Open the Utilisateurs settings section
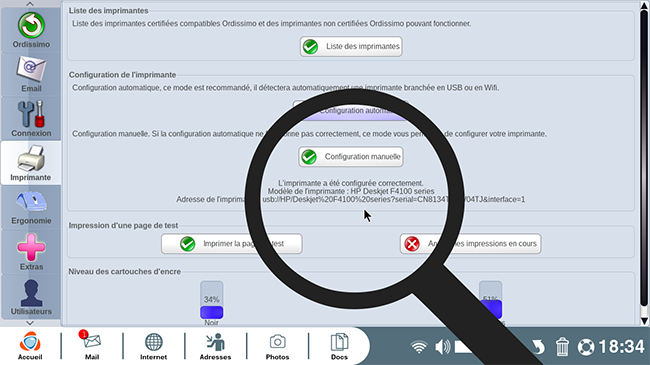 click(31, 297)
